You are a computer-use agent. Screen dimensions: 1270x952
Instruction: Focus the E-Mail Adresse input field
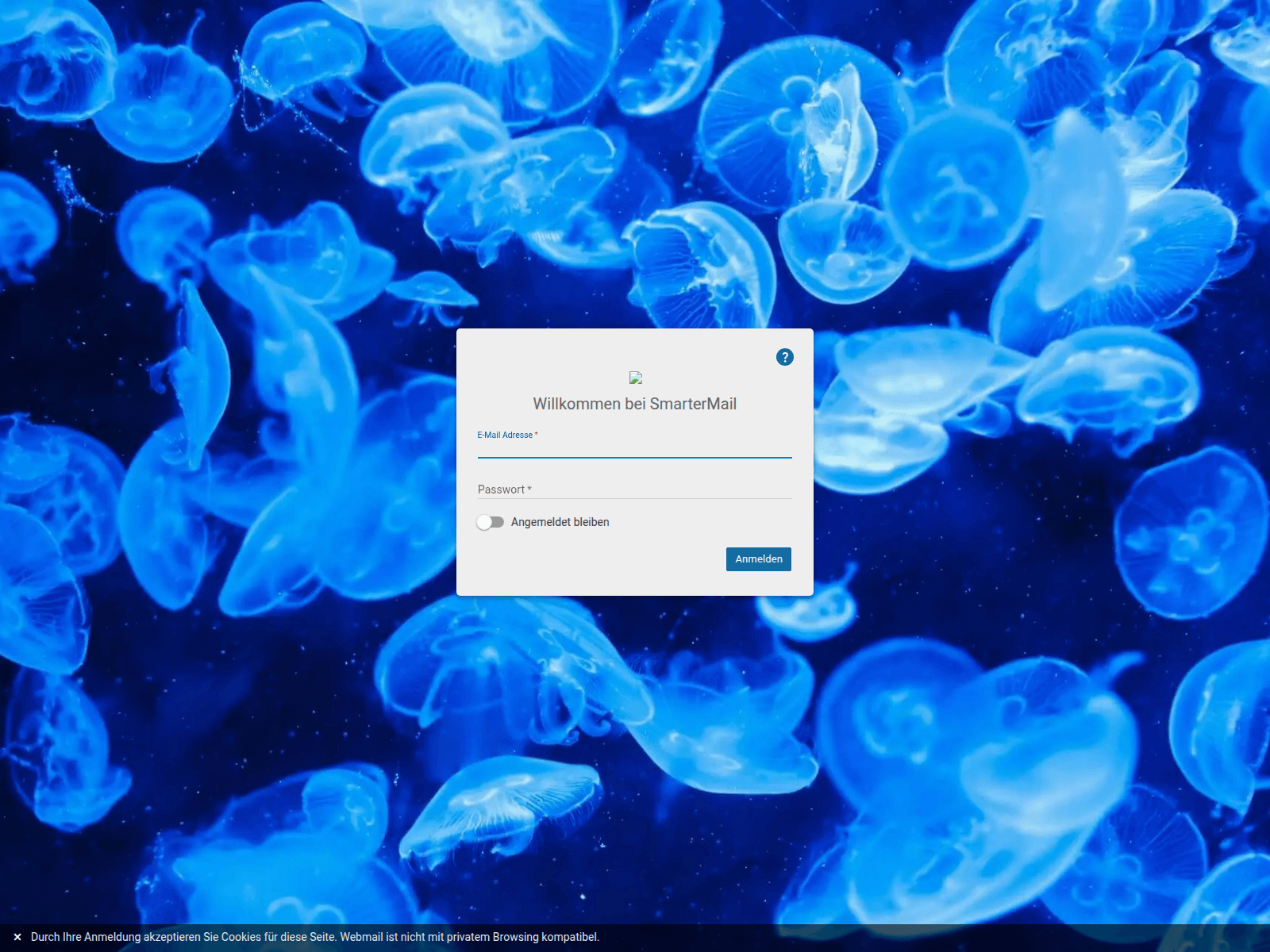click(x=634, y=448)
